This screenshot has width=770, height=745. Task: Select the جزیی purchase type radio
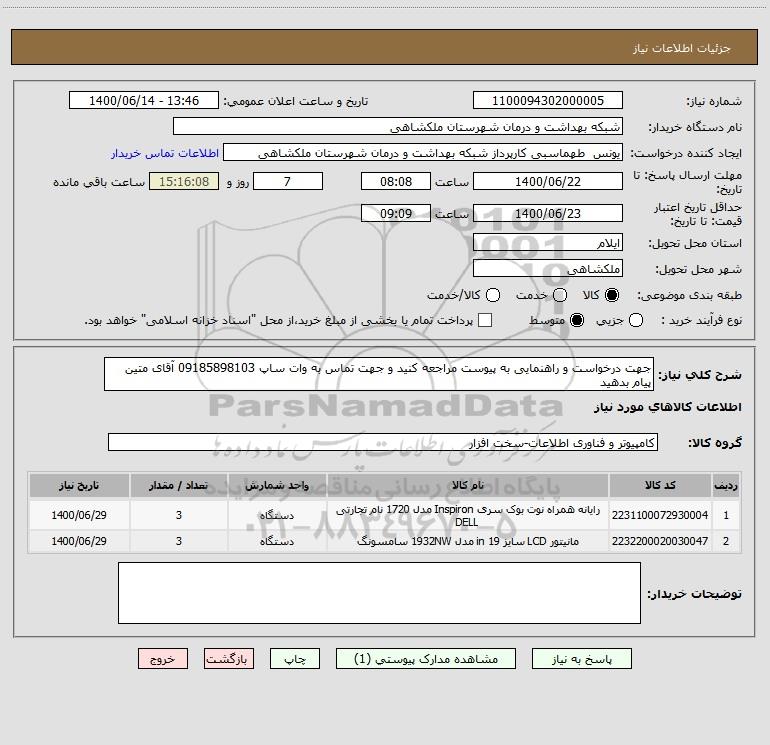[x=635, y=320]
